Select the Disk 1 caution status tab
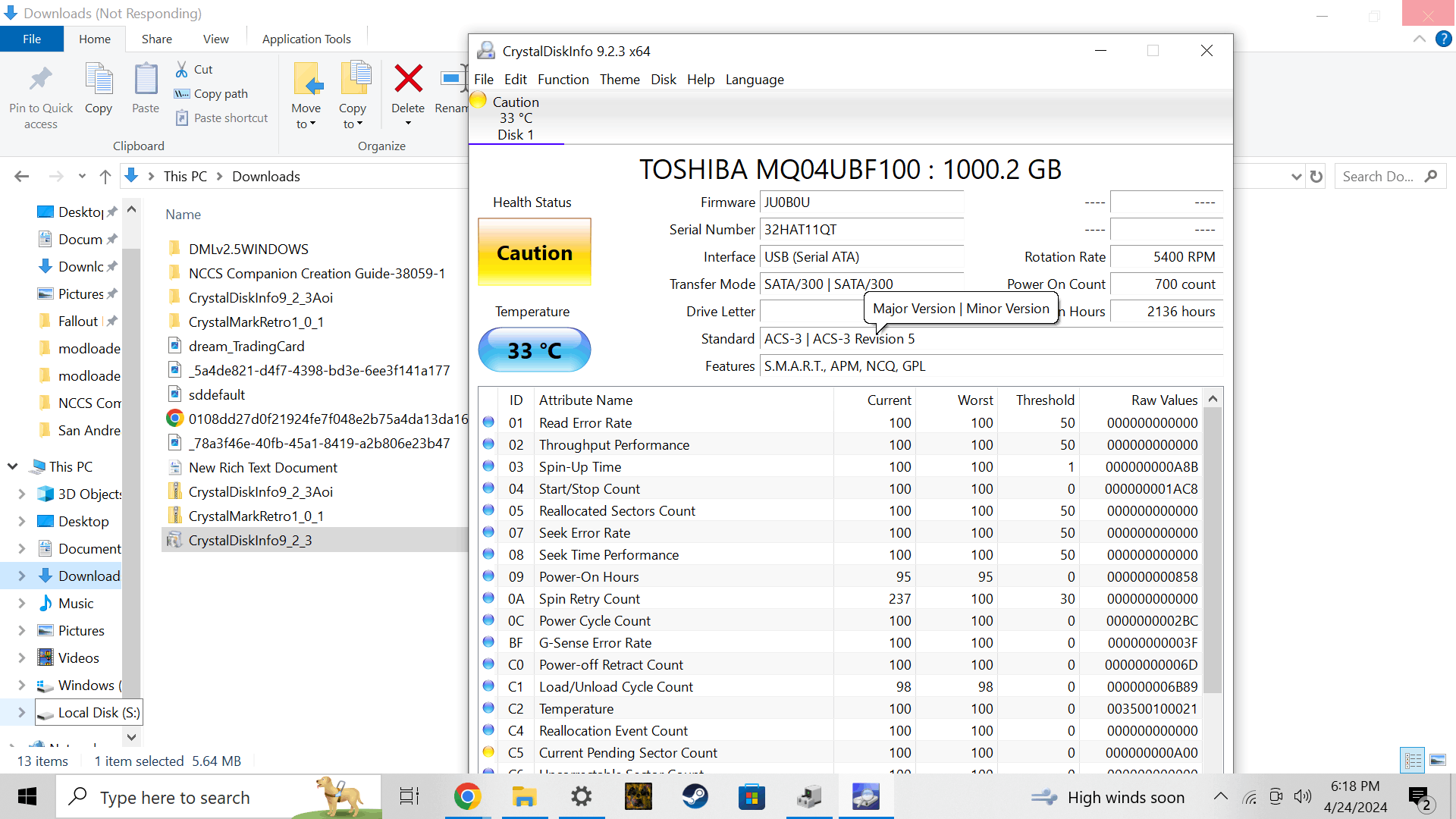1456x819 pixels. [x=516, y=118]
